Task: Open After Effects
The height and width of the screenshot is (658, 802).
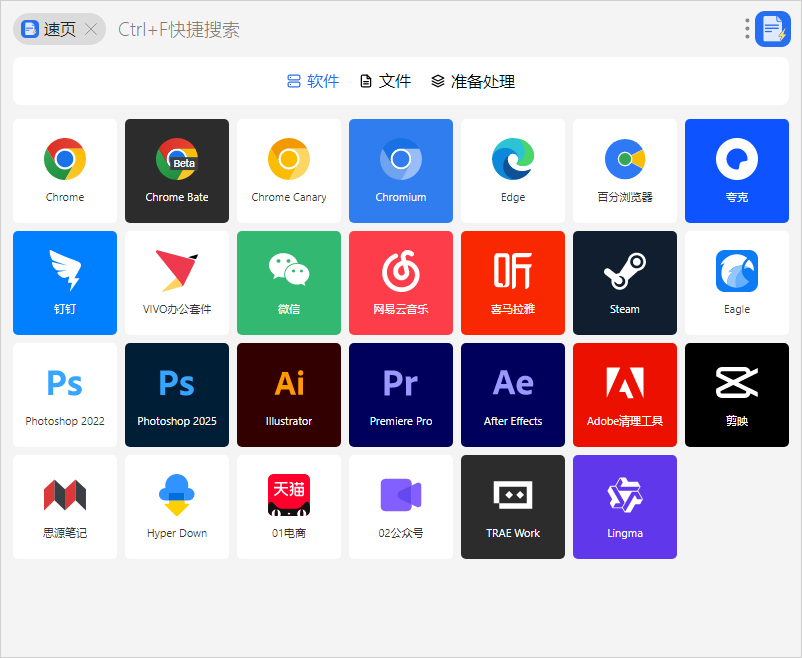Action: point(513,395)
